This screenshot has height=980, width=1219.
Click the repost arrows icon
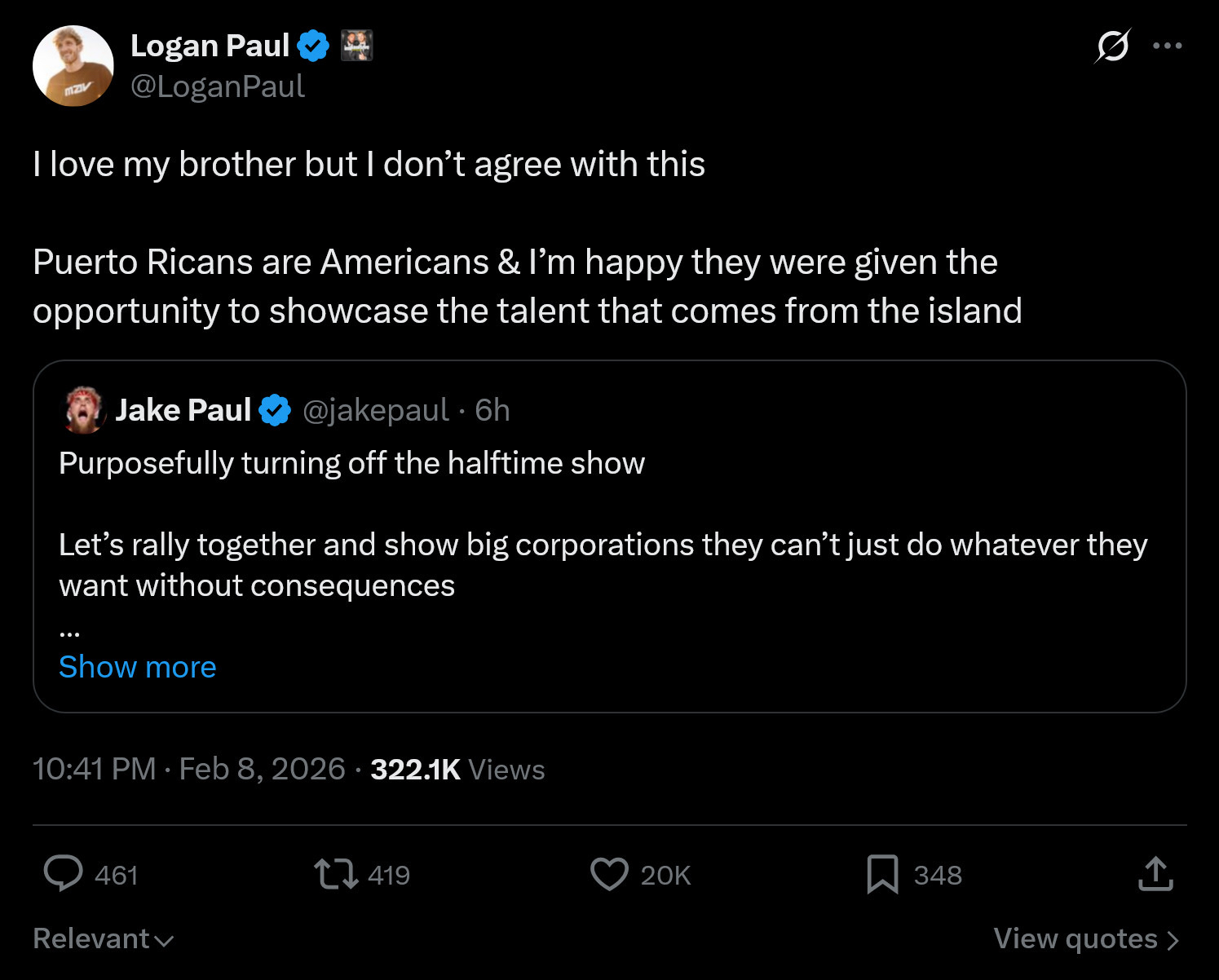(x=336, y=874)
